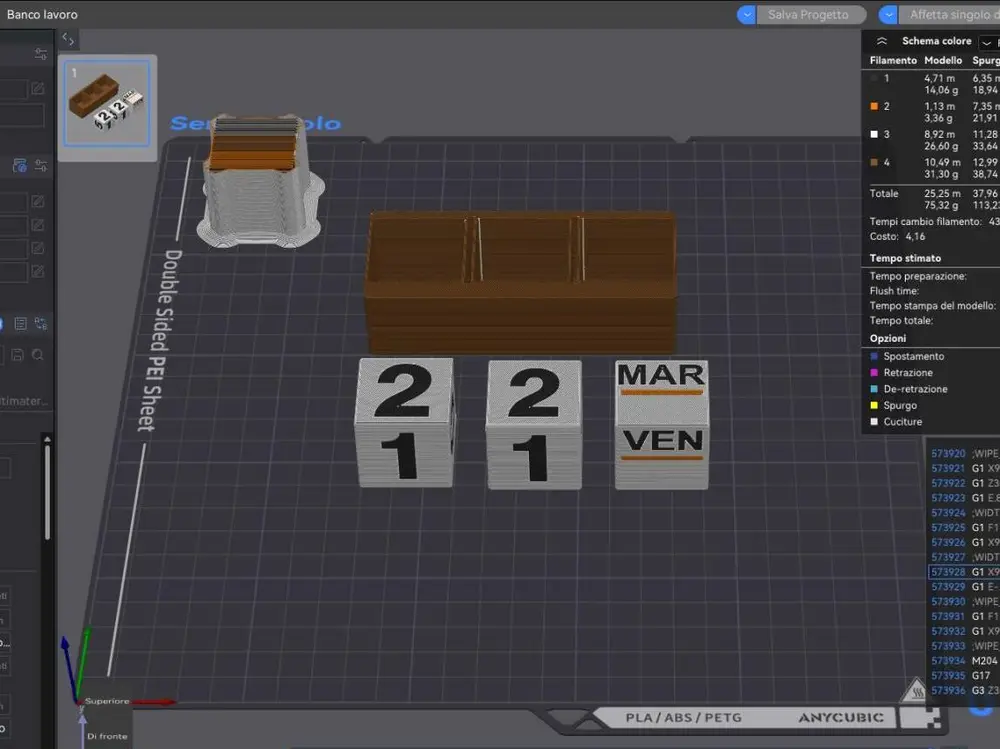Screen dimensions: 1000x749
Task: Select the brown three-slot tray model
Action: (520, 281)
